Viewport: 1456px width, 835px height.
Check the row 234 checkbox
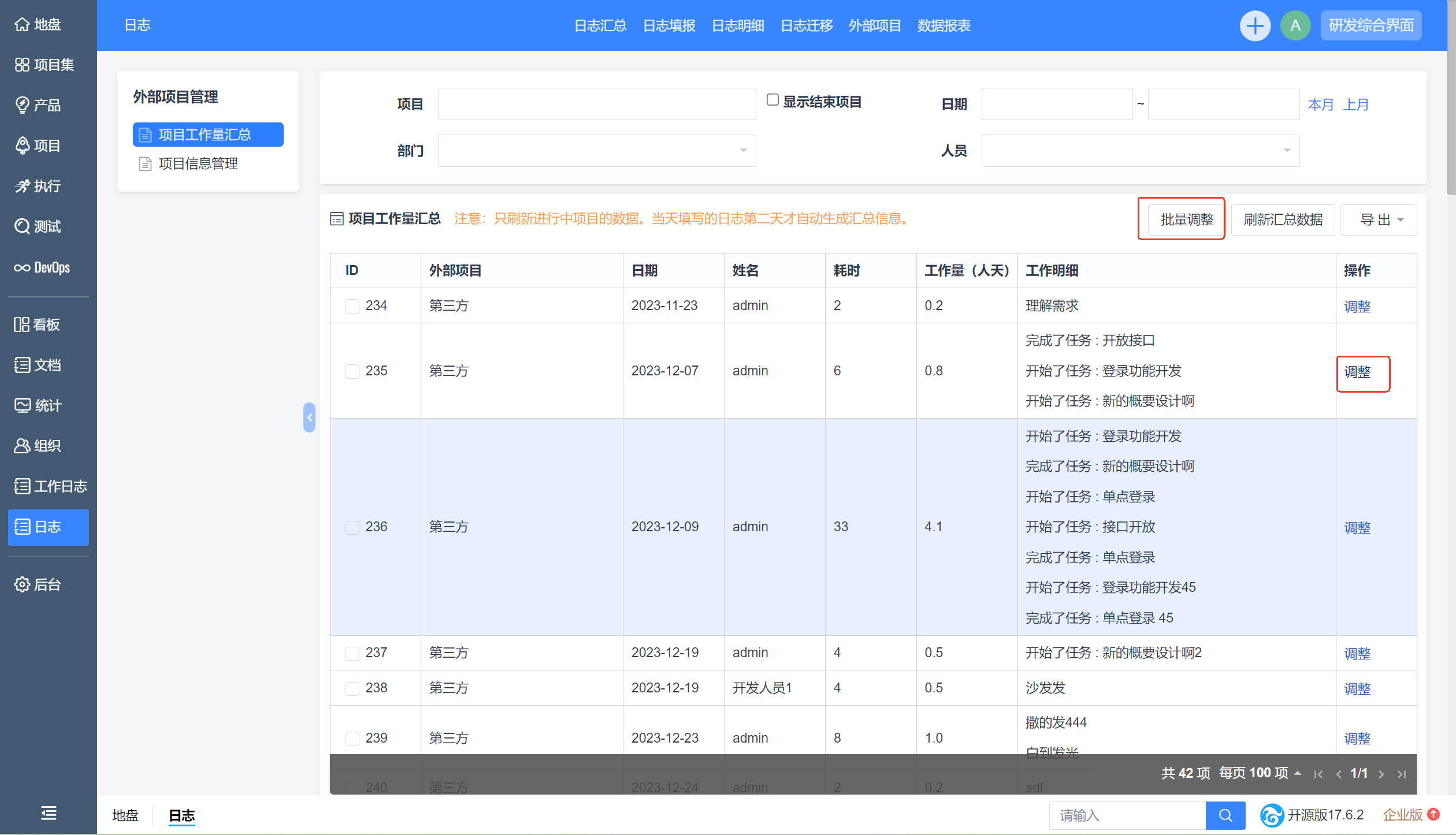(x=352, y=306)
